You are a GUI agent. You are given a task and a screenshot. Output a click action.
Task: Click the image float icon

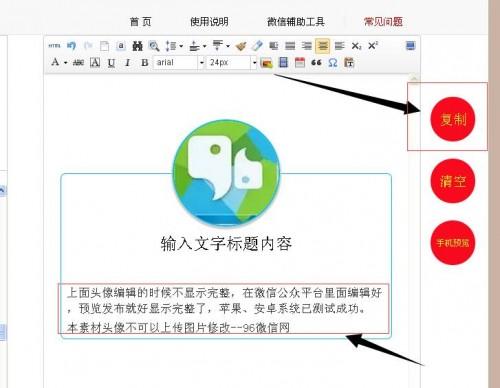point(274,46)
